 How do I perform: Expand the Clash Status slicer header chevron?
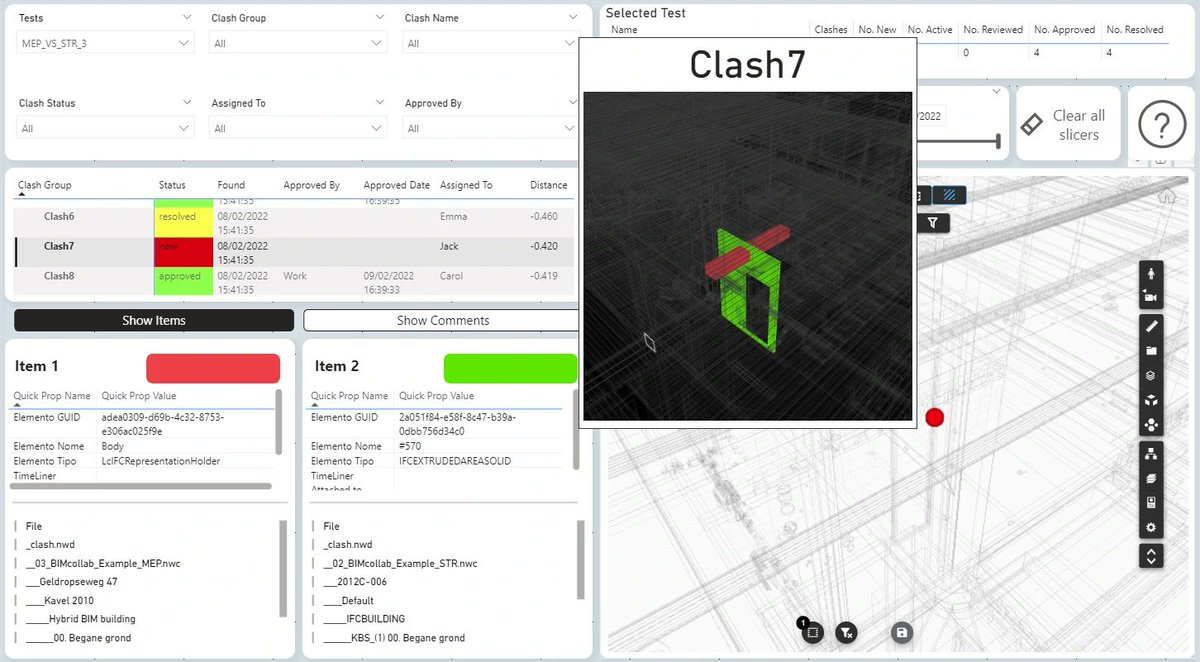coord(187,103)
